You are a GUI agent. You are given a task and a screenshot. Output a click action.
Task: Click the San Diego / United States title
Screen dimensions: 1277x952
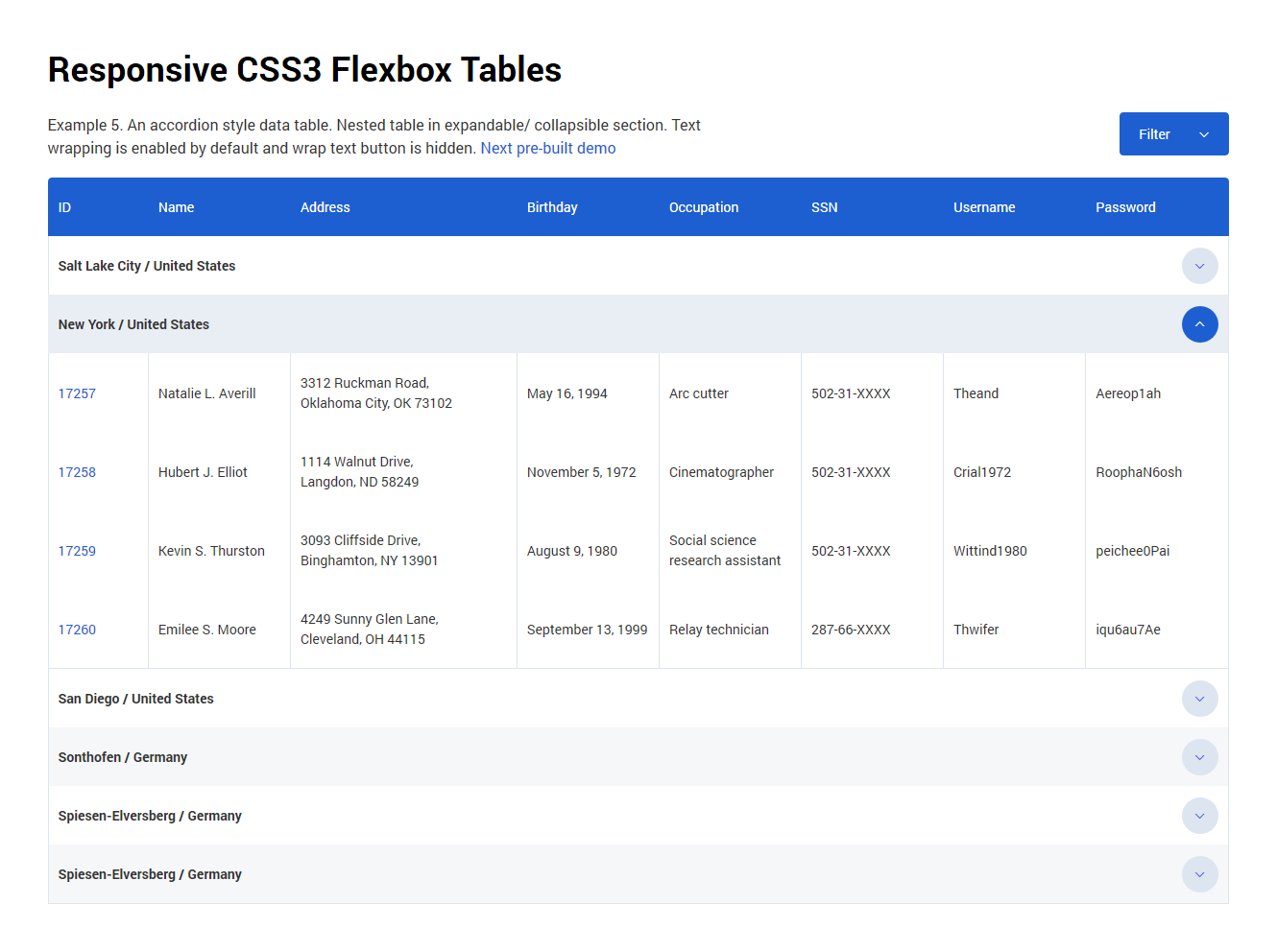(x=135, y=699)
